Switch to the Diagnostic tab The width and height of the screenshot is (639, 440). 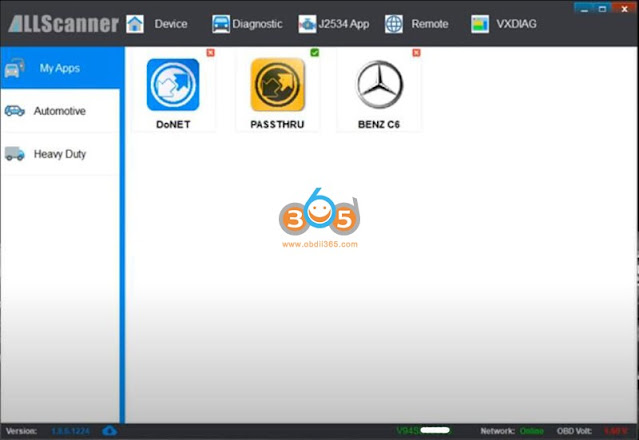tap(257, 24)
